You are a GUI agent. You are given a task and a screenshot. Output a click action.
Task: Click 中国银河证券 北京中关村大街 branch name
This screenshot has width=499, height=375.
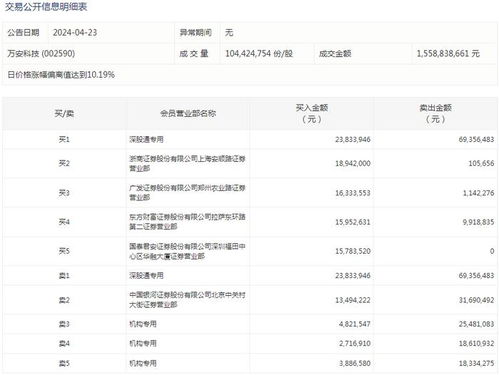tap(187, 300)
